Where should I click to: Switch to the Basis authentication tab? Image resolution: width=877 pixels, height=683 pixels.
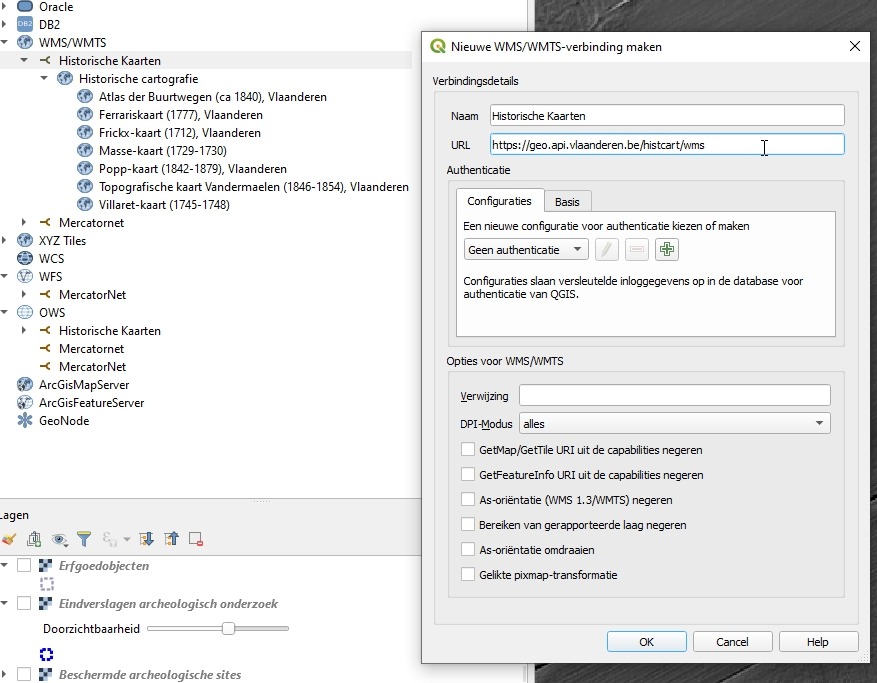567,202
